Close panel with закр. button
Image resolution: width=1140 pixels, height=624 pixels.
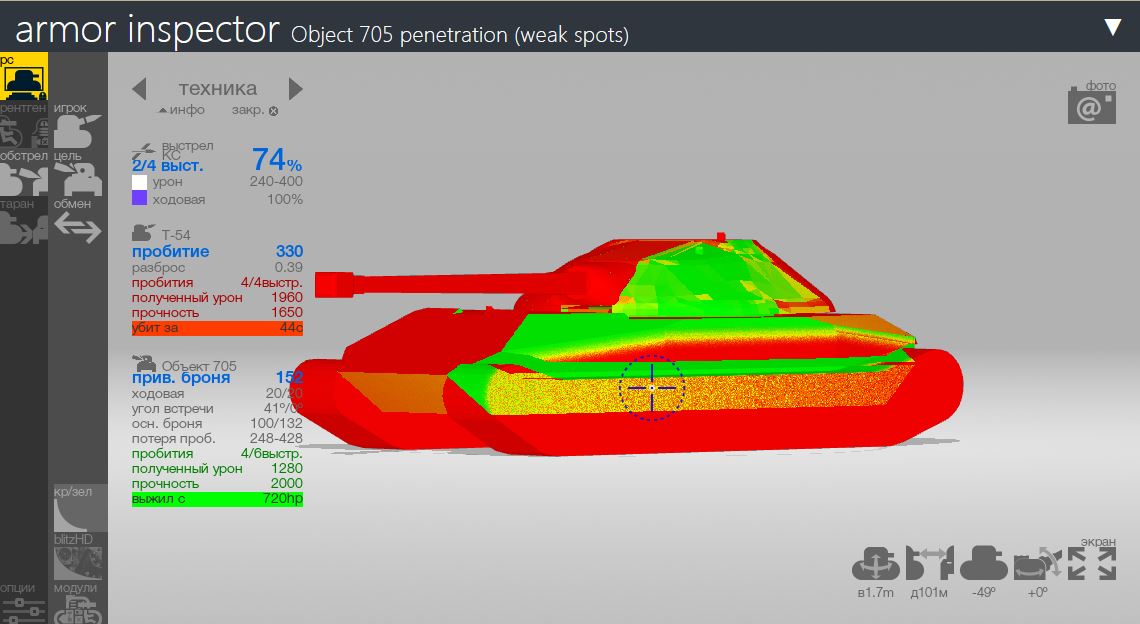(x=254, y=111)
